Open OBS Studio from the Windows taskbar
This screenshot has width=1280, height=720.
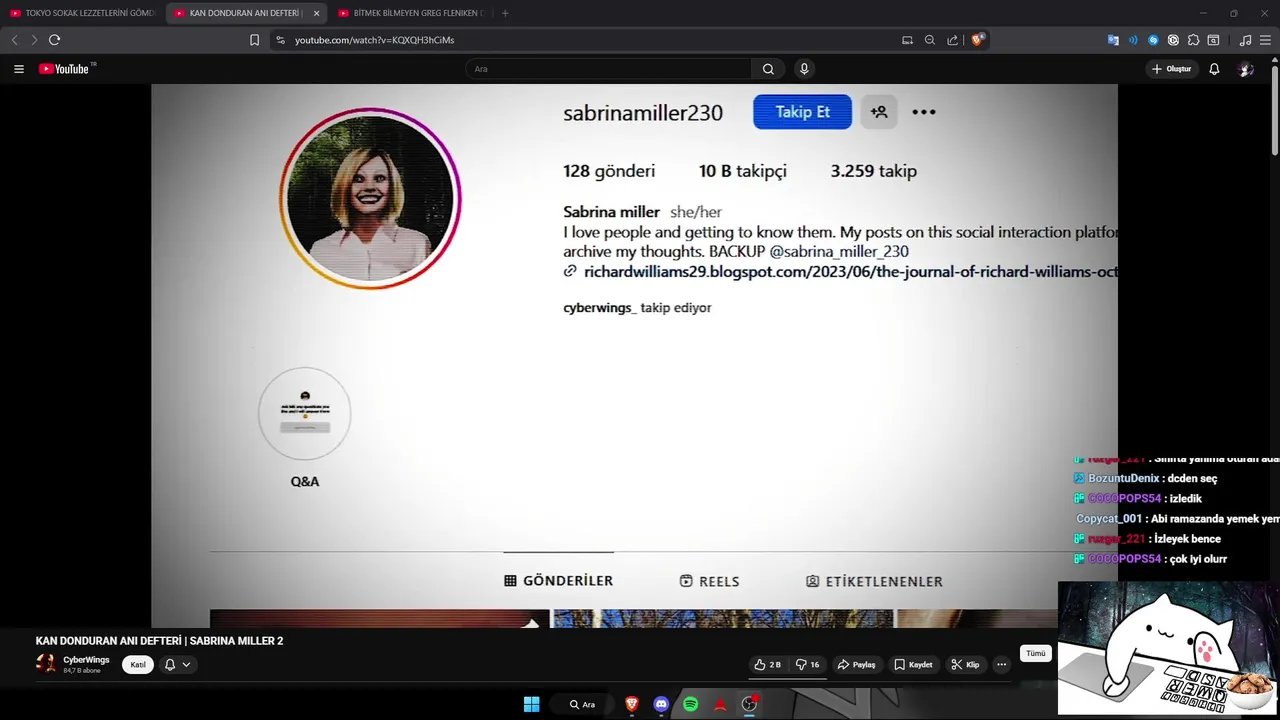(x=749, y=704)
